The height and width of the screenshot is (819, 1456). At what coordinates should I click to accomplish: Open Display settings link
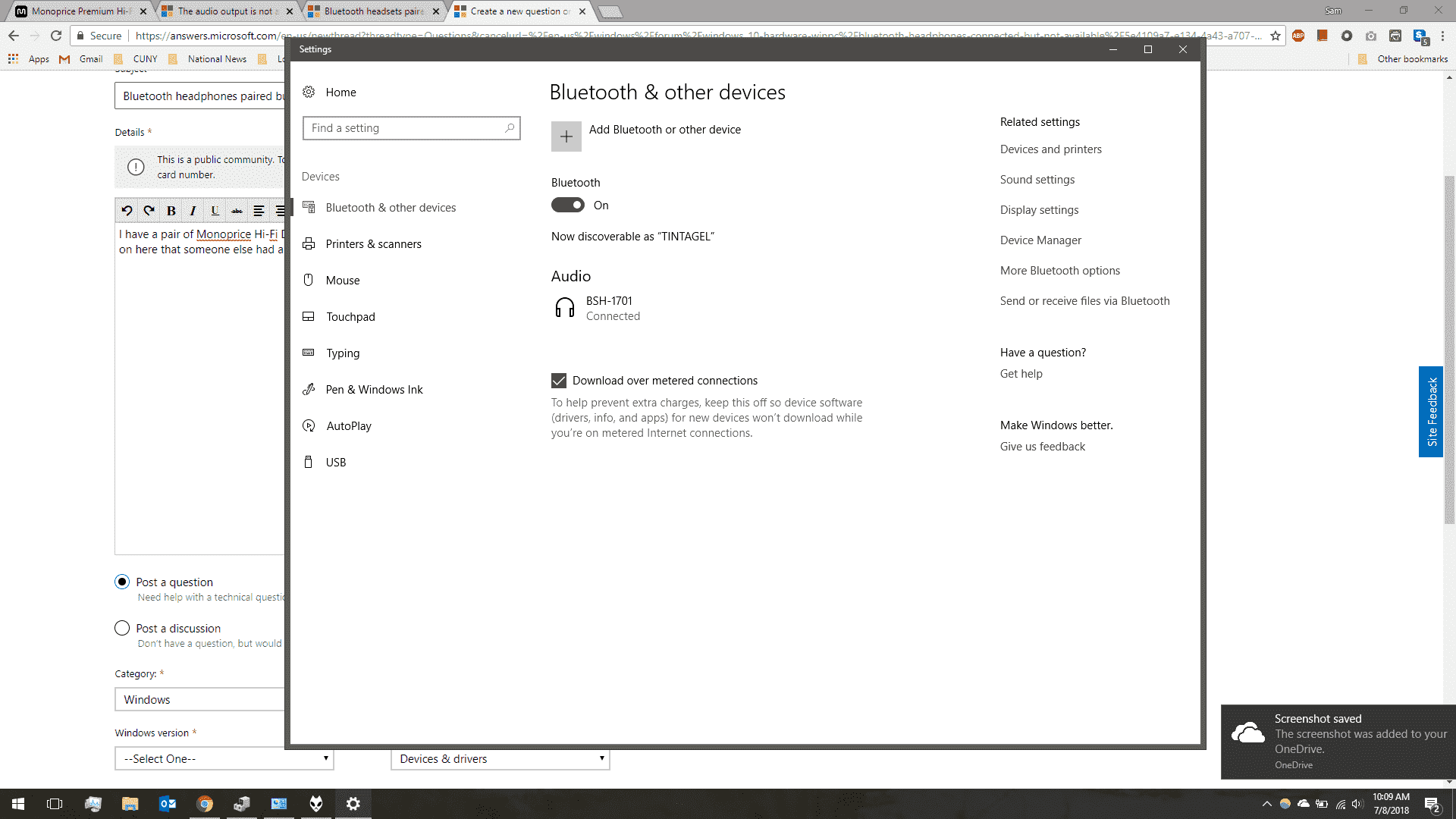1039,210
